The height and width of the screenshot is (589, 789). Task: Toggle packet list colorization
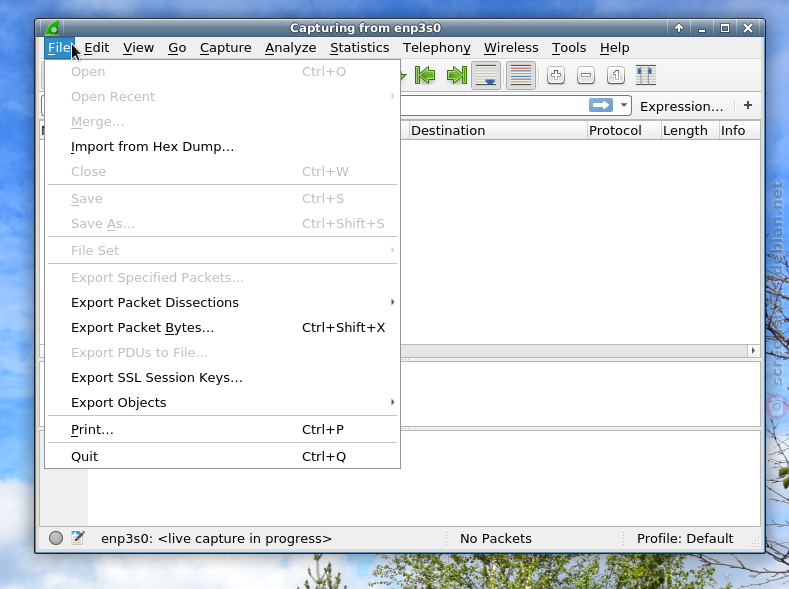click(521, 75)
